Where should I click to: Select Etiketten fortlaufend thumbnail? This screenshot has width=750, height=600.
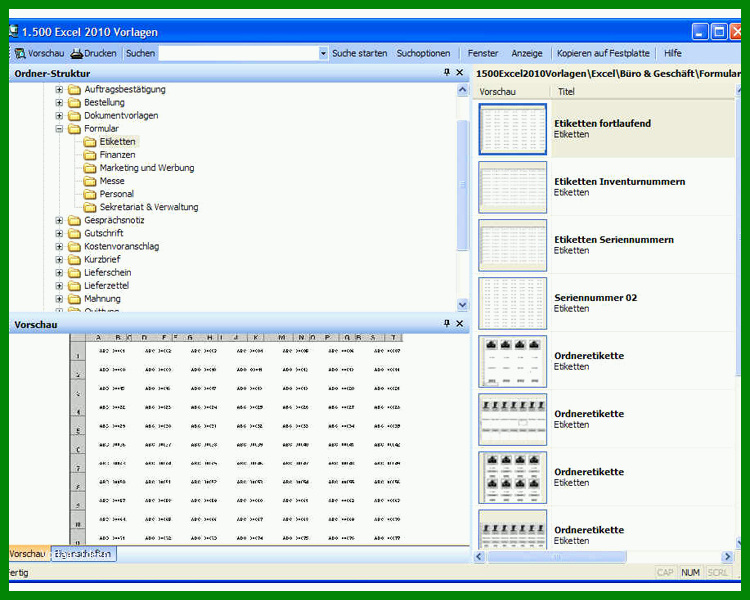tap(512, 129)
